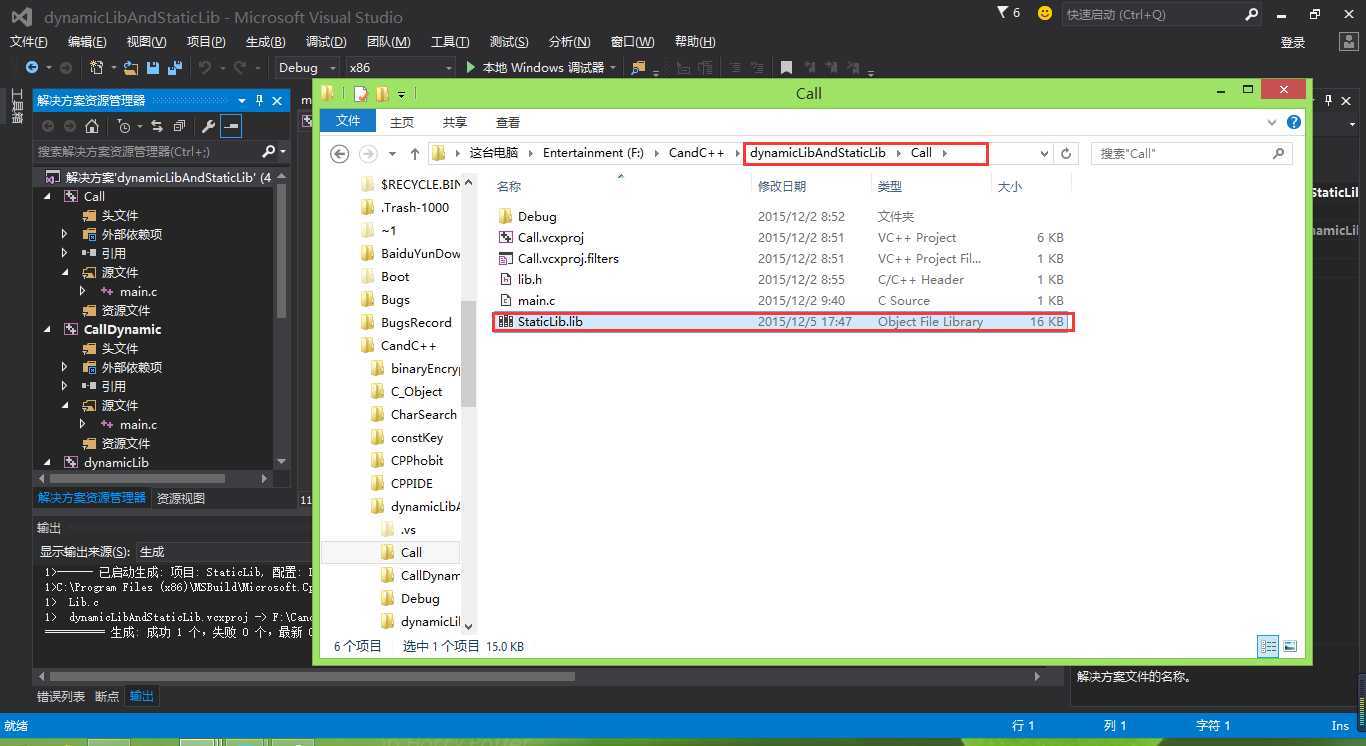Image resolution: width=1366 pixels, height=746 pixels.
Task: Open the 文件 tab in explorer ribbon
Action: [x=348, y=121]
